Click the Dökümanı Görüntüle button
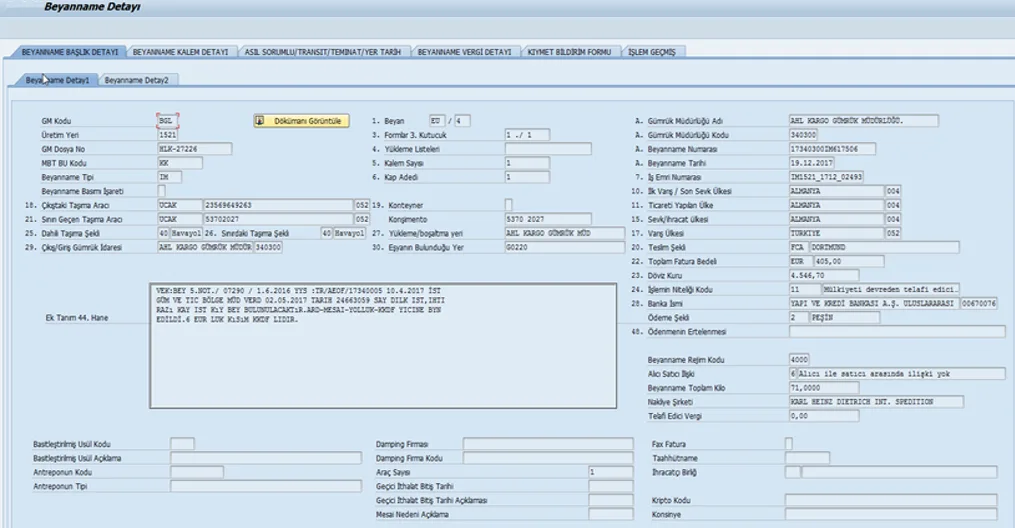 [x=302, y=121]
